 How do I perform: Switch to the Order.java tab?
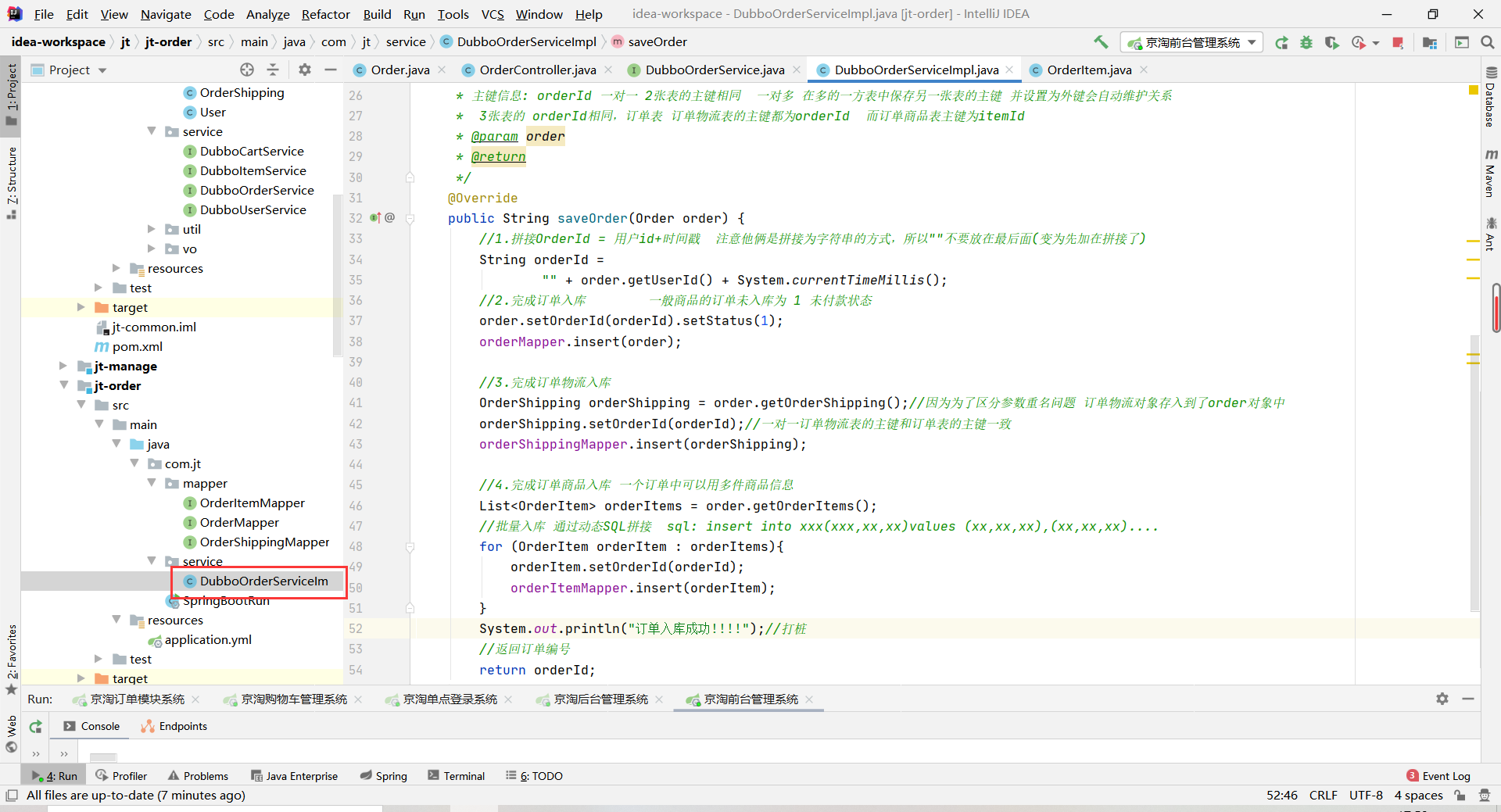399,70
